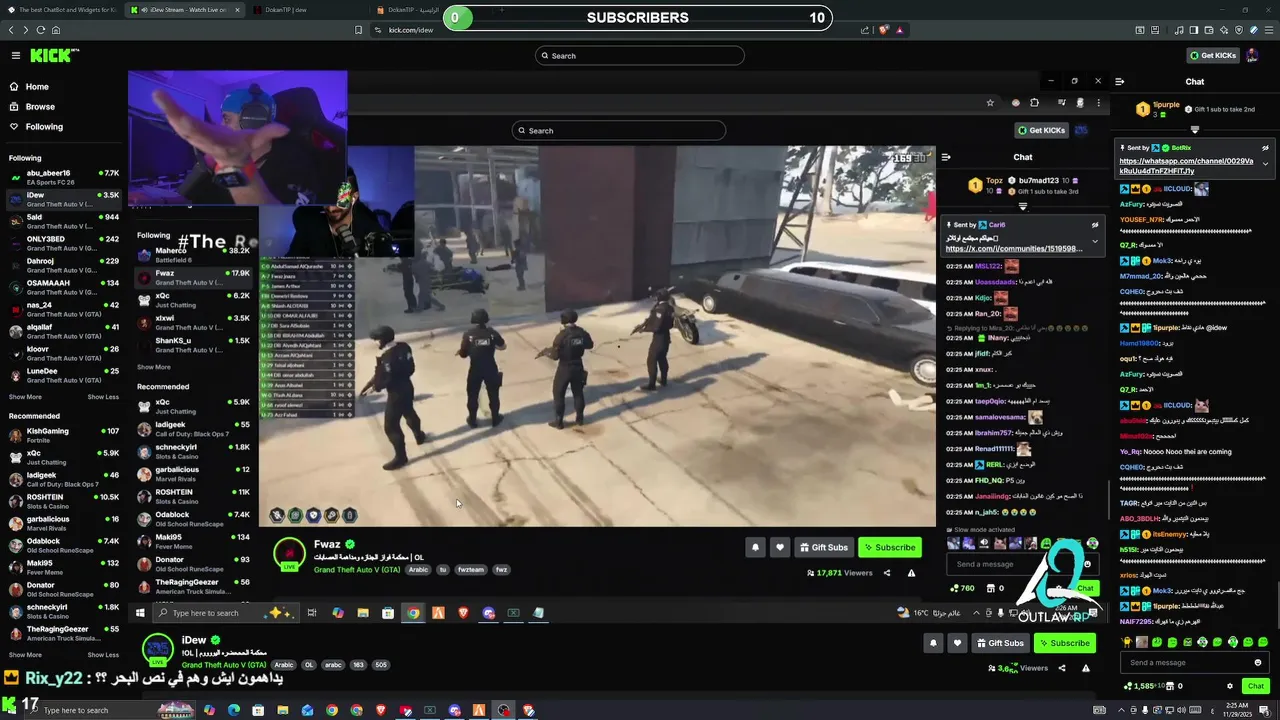Viewport: 1280px width, 720px height.
Task: Open Browse in the sidebar
Action: click(x=40, y=107)
